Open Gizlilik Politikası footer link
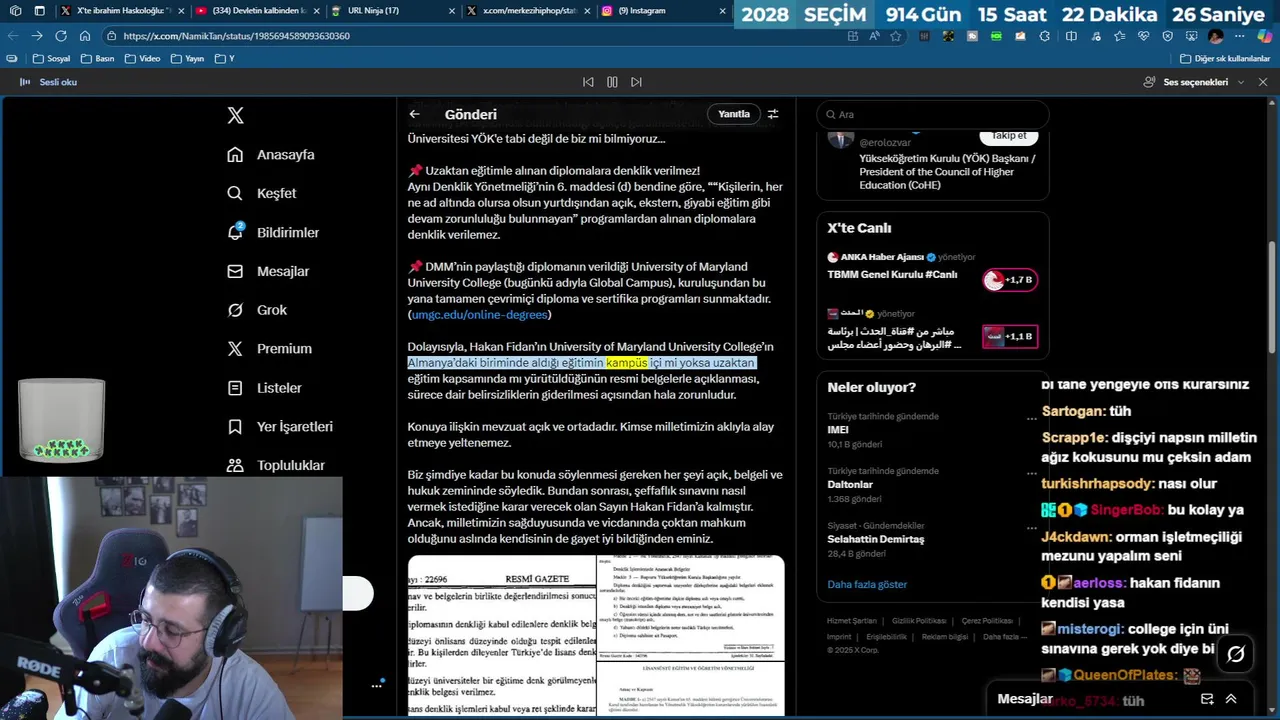This screenshot has width=1280, height=720. [919, 621]
